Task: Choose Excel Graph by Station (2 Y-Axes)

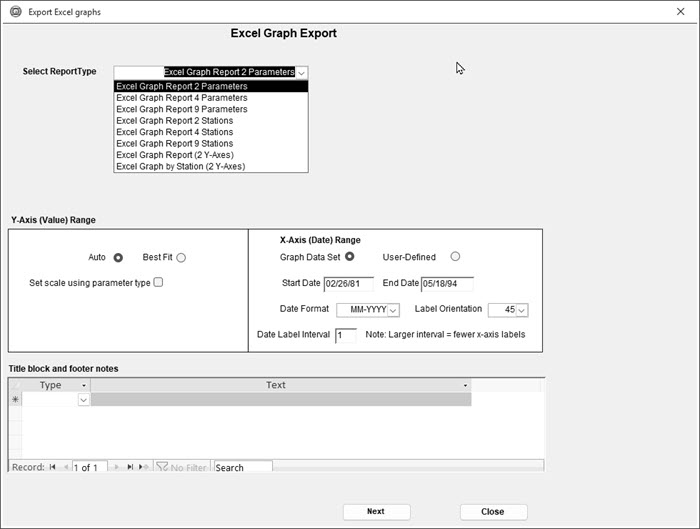Action: click(x=211, y=167)
